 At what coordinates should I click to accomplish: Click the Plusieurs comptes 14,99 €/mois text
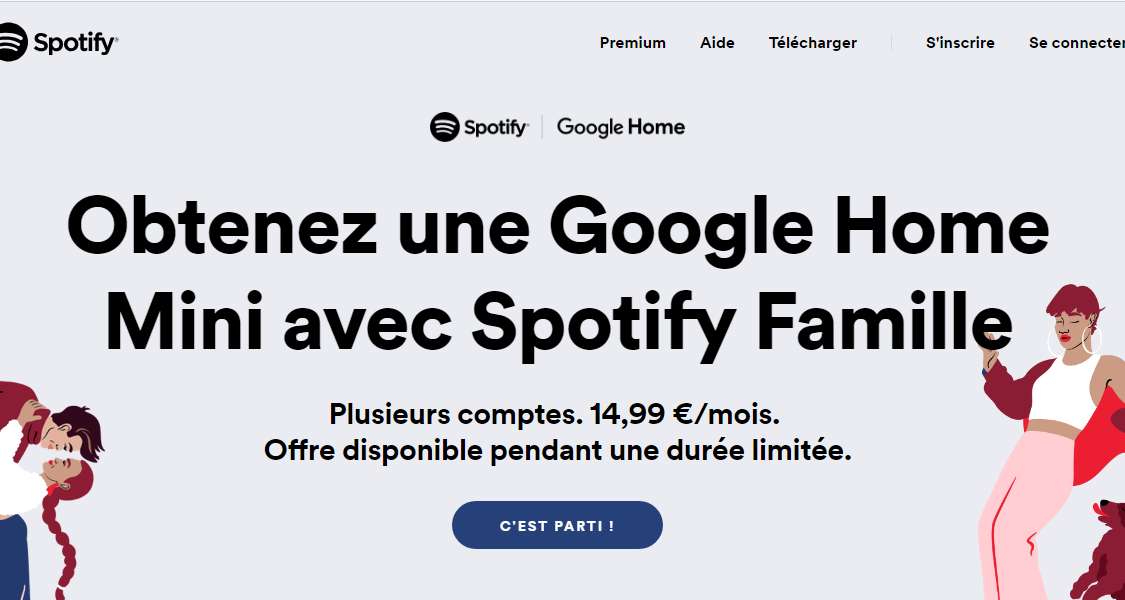554,413
